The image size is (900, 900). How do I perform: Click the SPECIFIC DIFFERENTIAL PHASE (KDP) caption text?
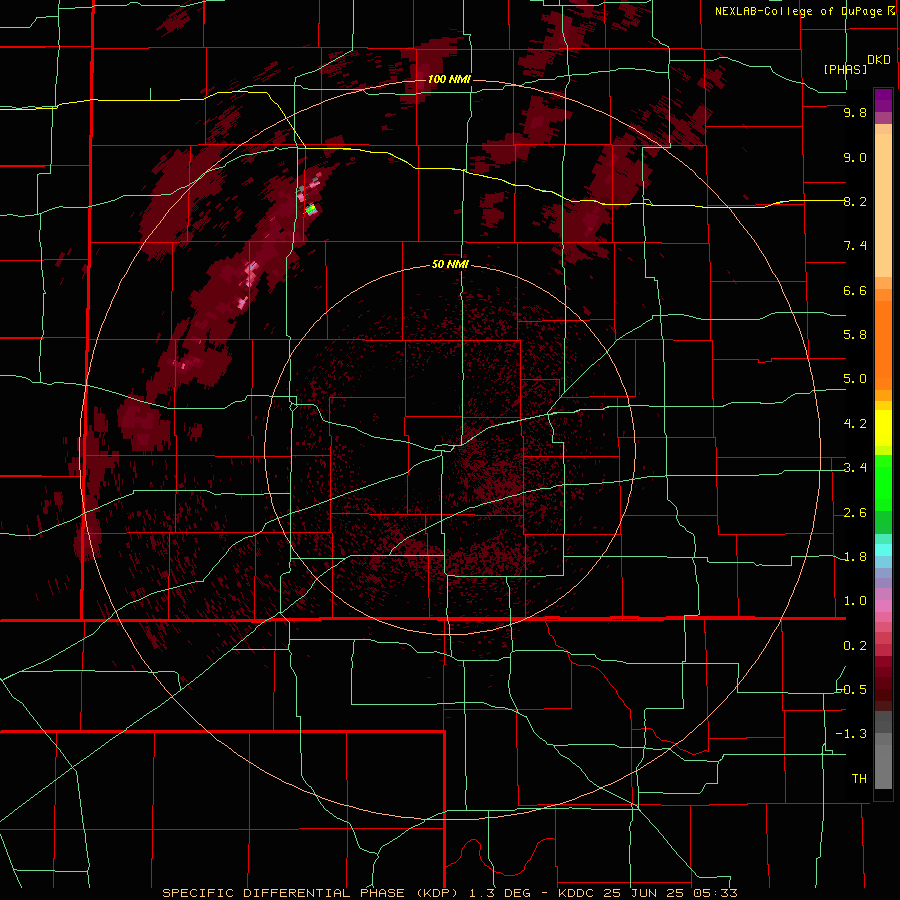(x=311, y=893)
